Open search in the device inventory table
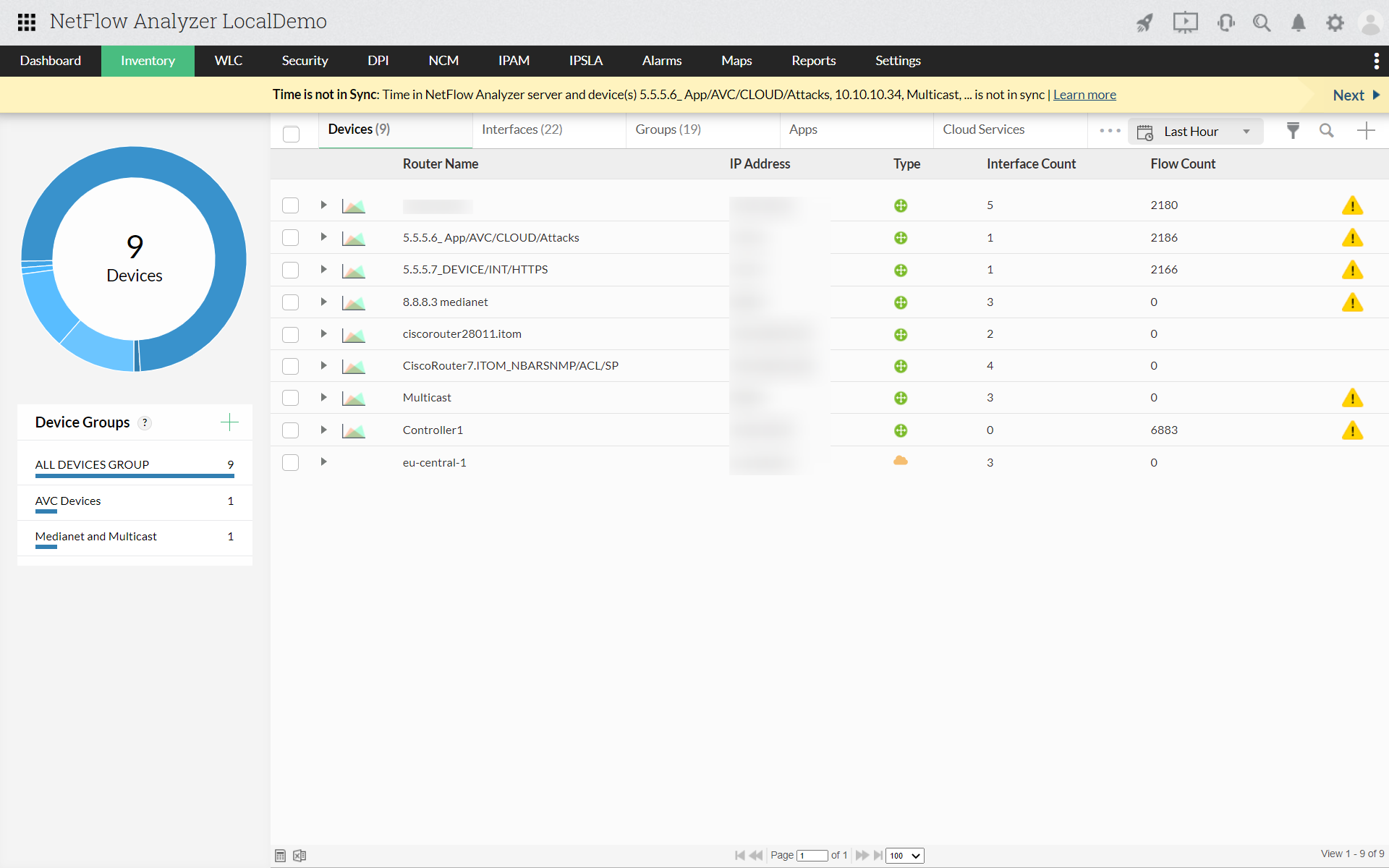This screenshot has height=868, width=1389. tap(1327, 131)
